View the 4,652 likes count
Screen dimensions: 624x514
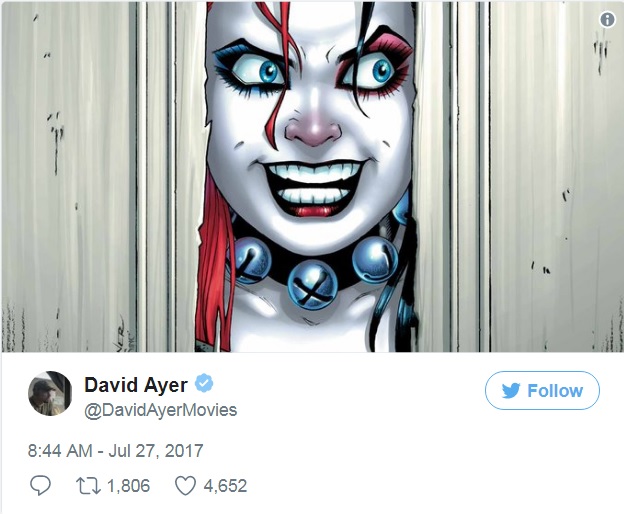coord(225,486)
